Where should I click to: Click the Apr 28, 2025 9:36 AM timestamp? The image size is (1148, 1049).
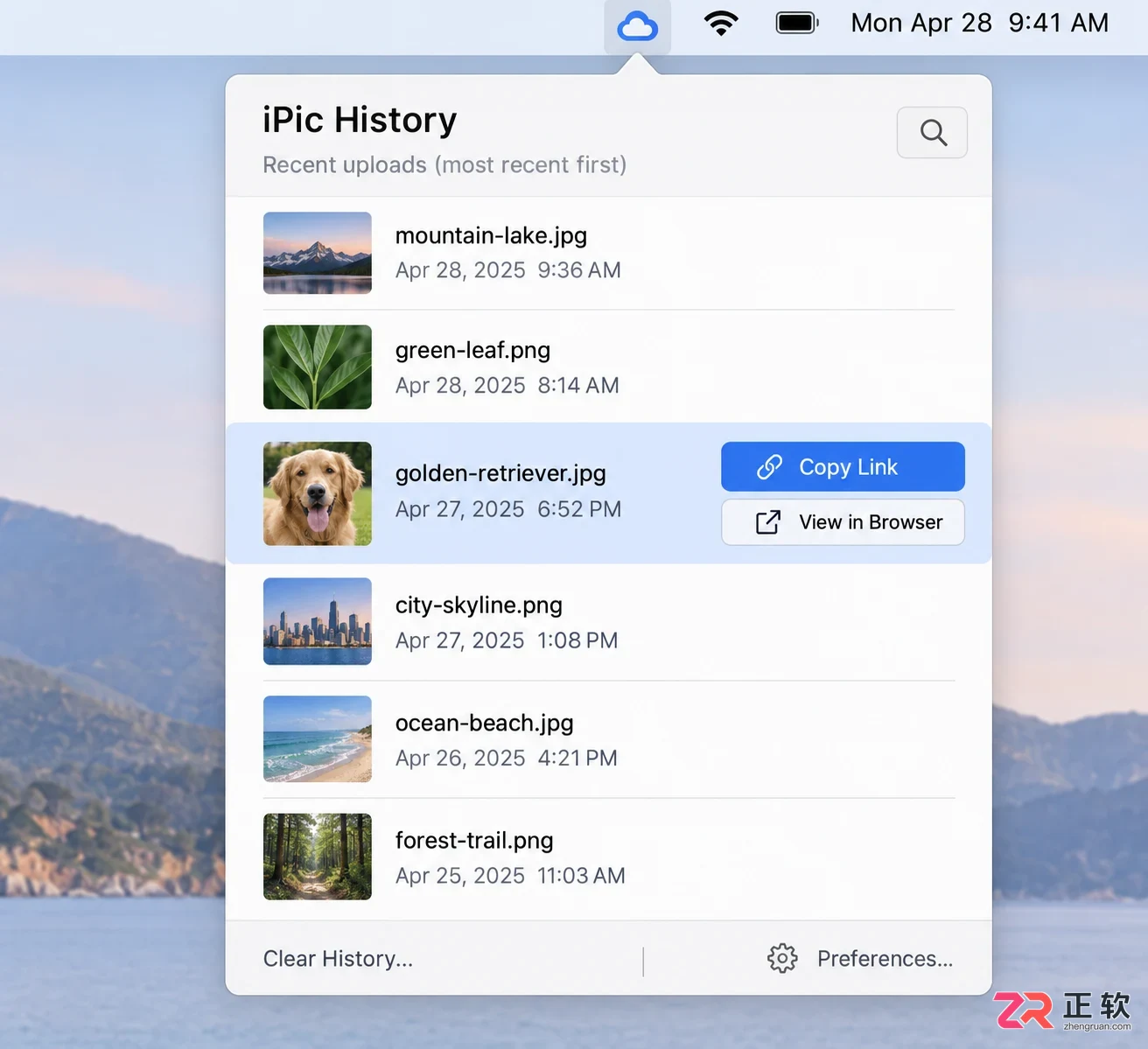[x=507, y=270]
